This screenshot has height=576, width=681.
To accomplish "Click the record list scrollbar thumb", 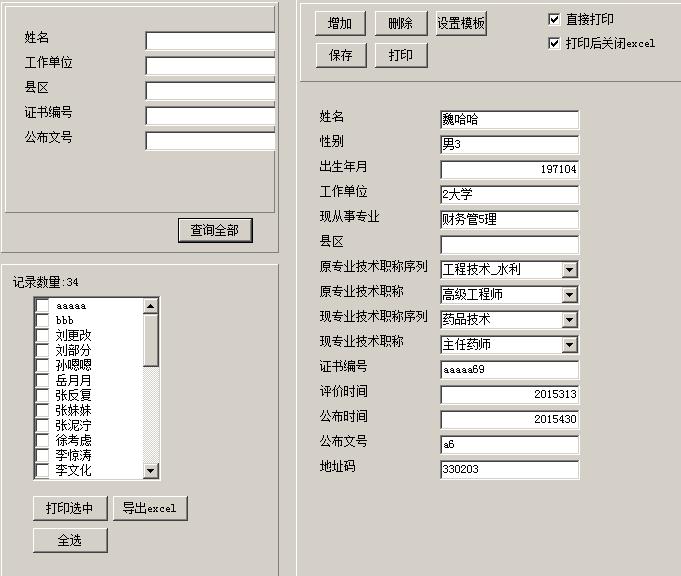I will click(150, 340).
